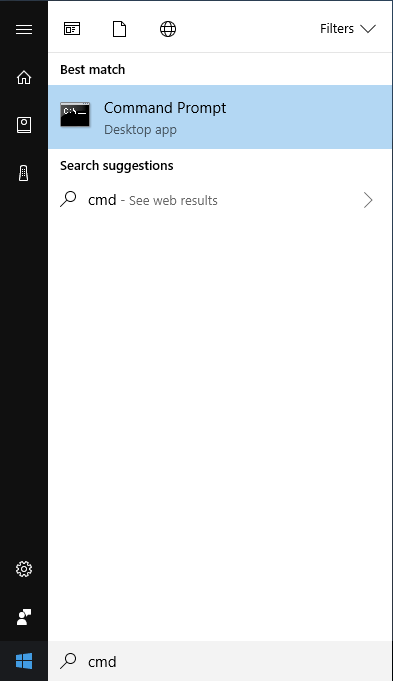Expand the hamburger menu in the sidebar

coord(24,29)
